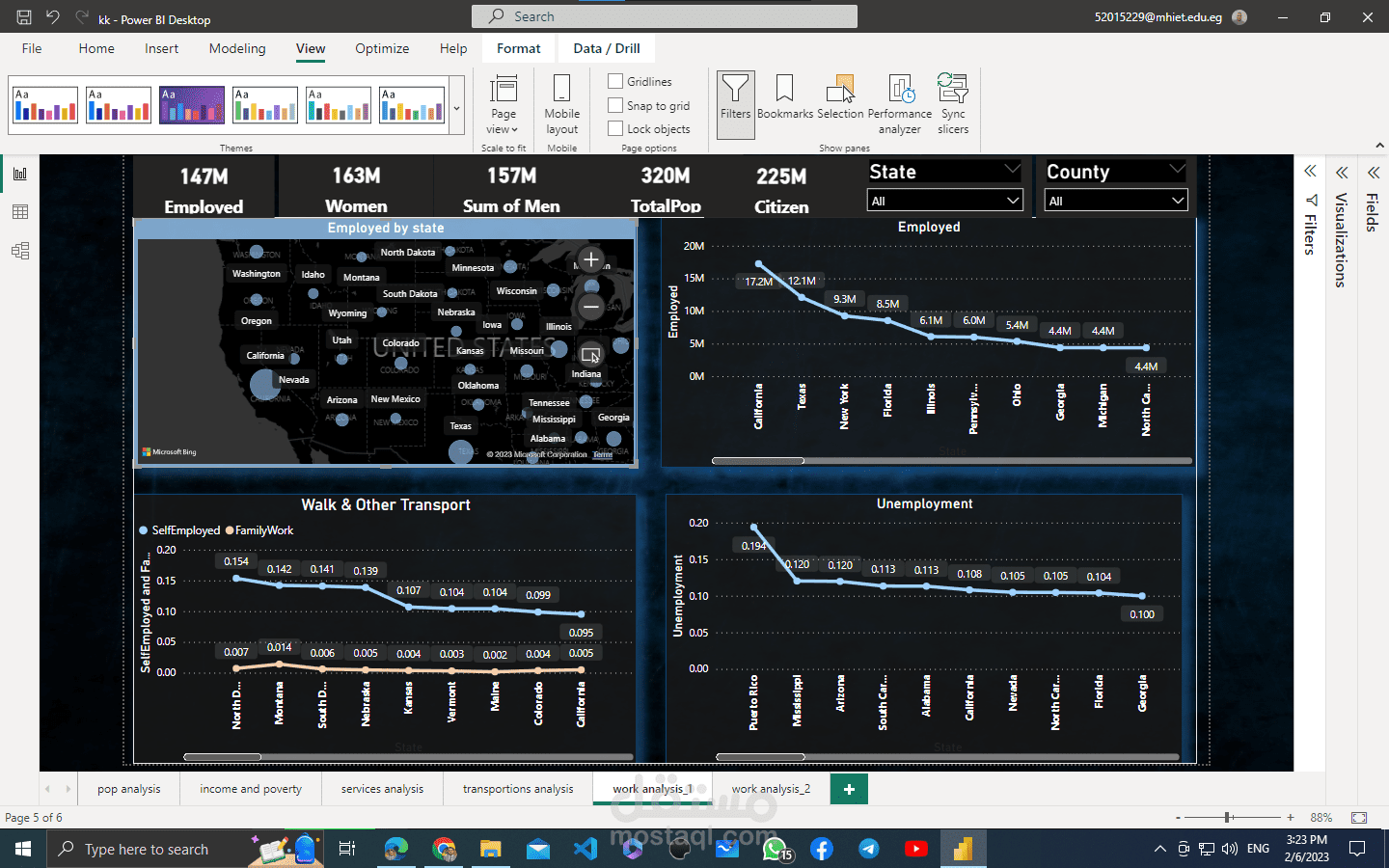Open Model view in left sidebar
Screen dimensions: 1389x868
tap(20, 251)
